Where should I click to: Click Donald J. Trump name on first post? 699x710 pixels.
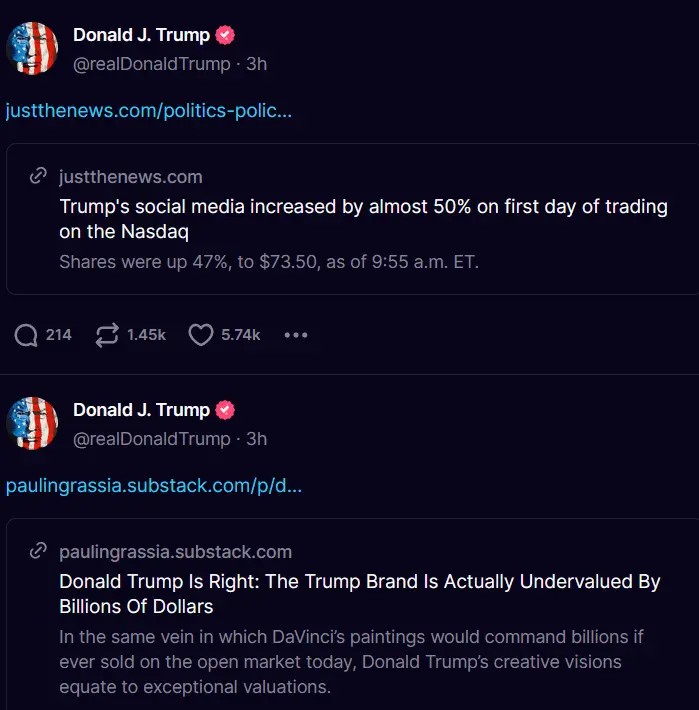point(141,35)
